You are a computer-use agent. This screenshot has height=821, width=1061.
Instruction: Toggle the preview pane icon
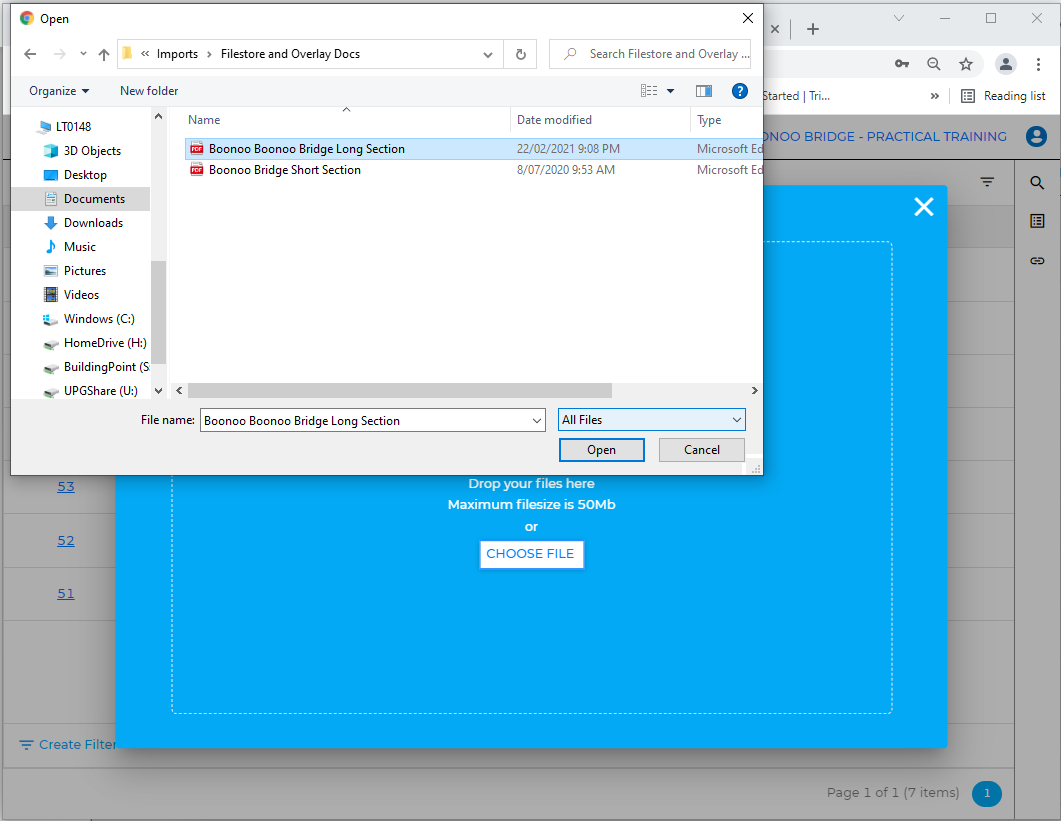click(704, 91)
